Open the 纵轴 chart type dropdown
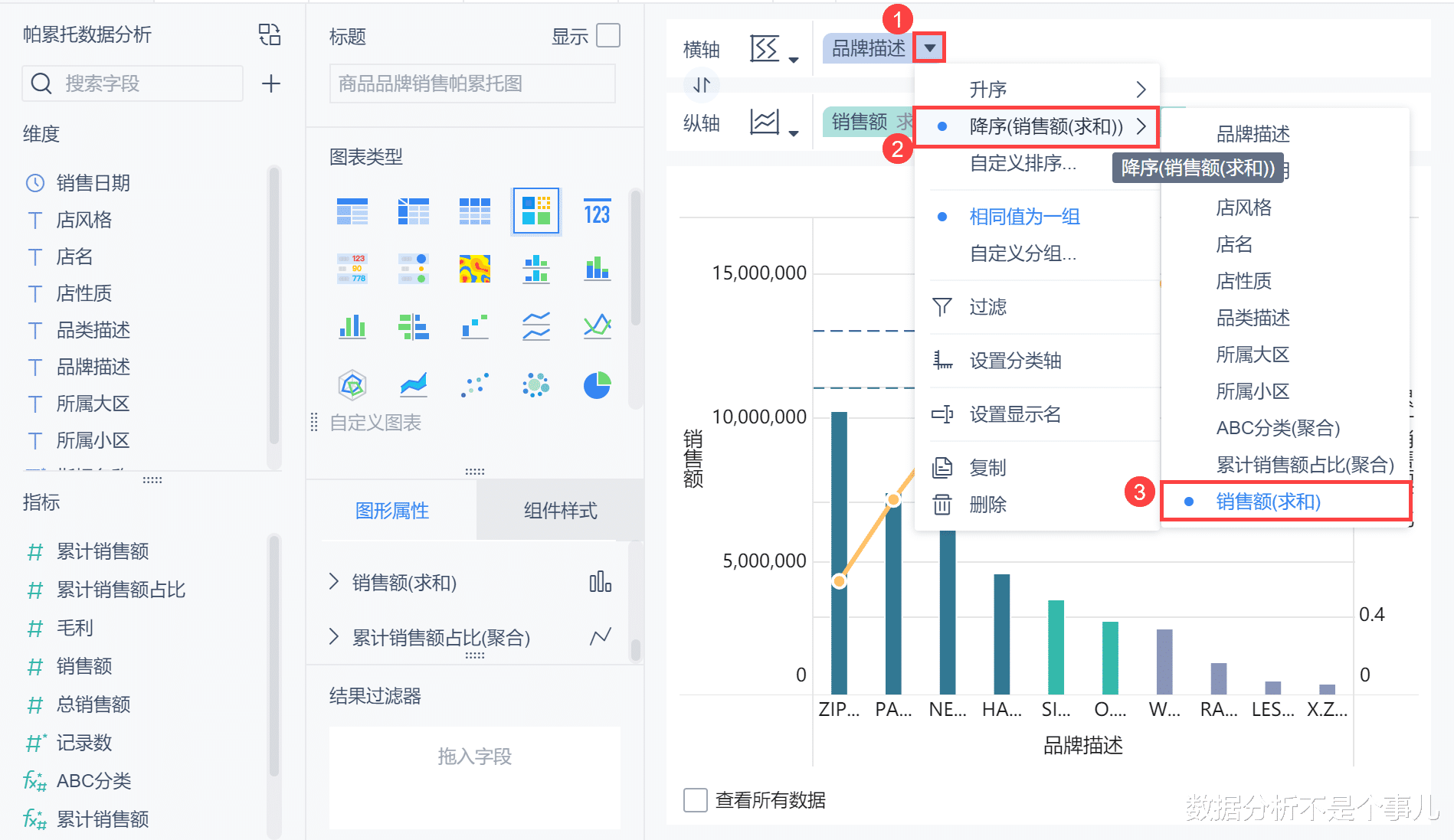1454x840 pixels. tap(774, 123)
